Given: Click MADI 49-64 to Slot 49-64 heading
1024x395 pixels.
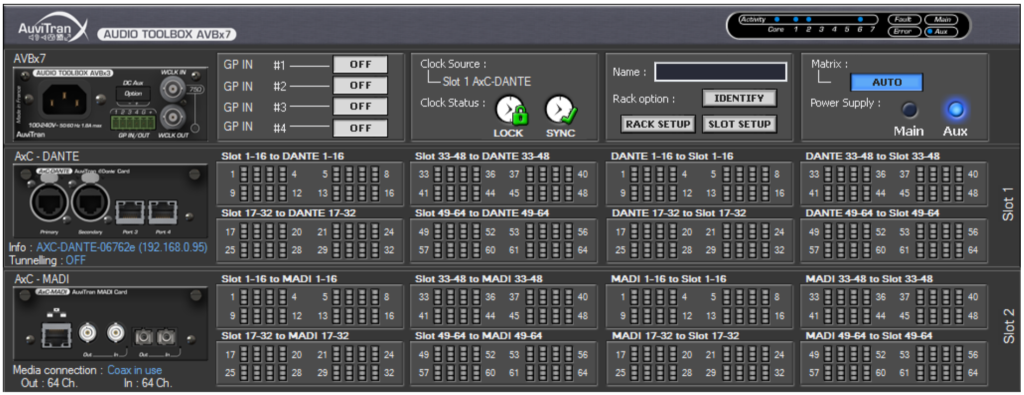Looking at the screenshot, I should tap(869, 336).
